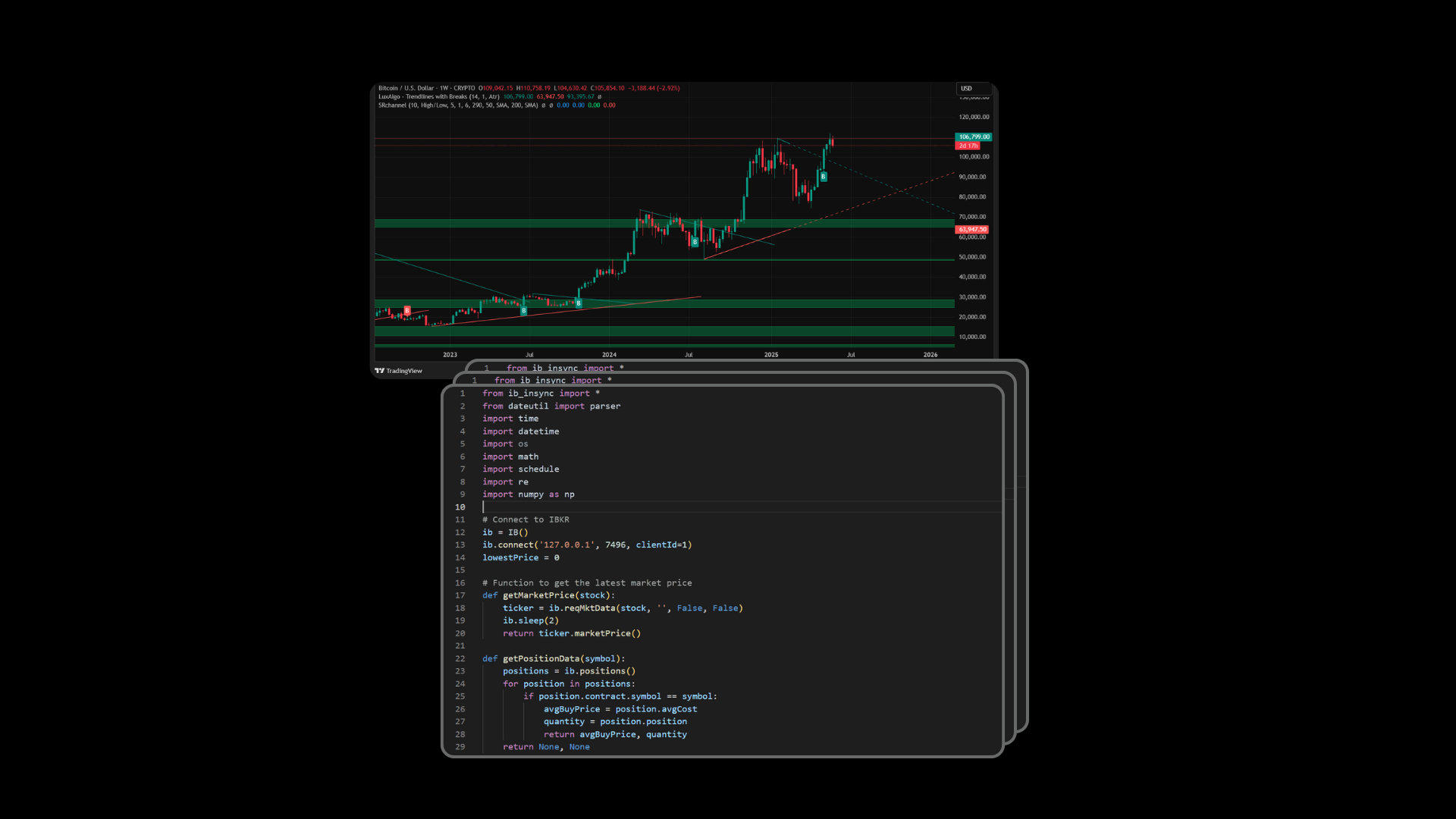
Task: Click the TradingView logo
Action: coord(398,371)
